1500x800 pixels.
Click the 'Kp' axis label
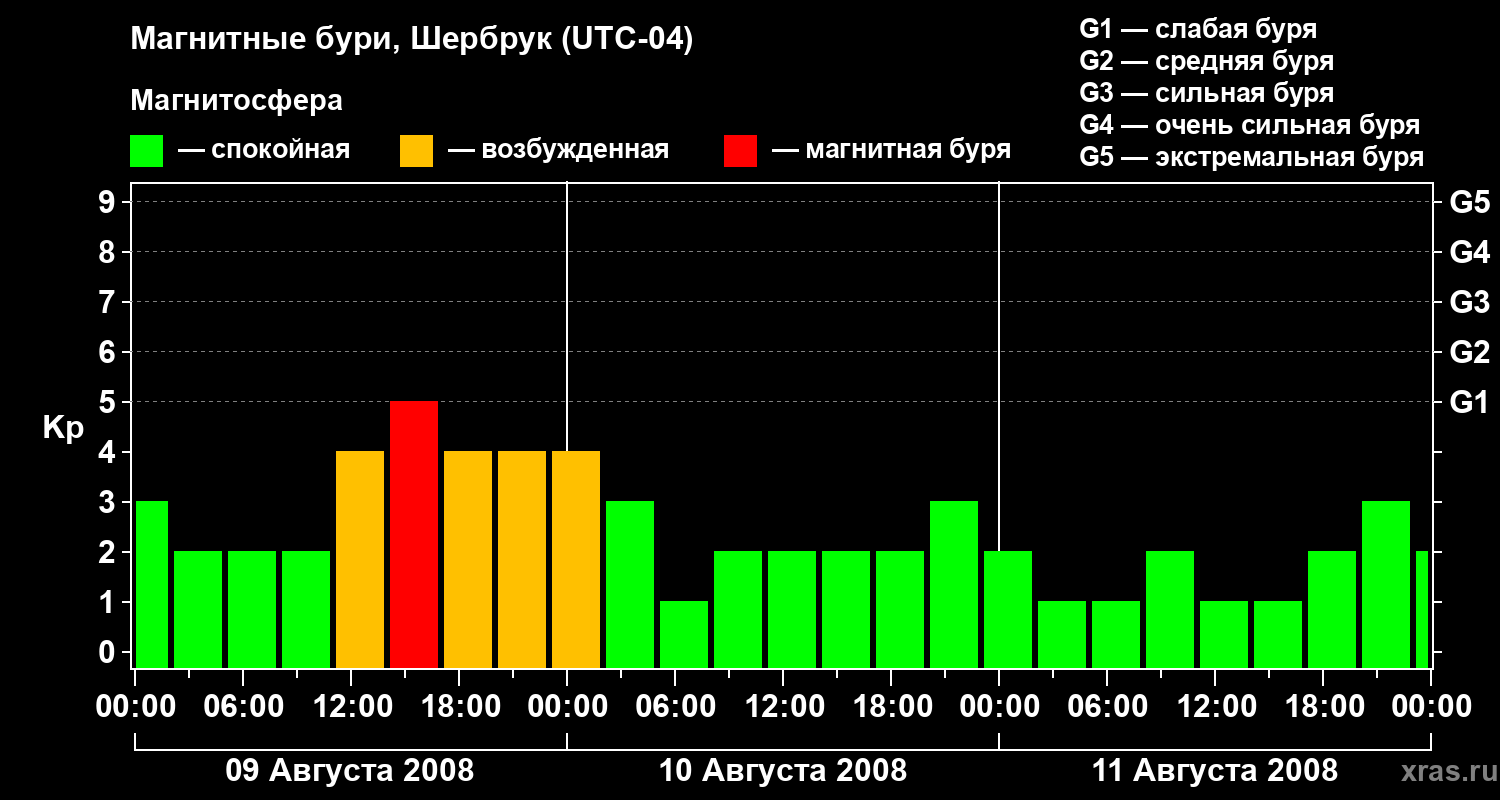pos(63,429)
